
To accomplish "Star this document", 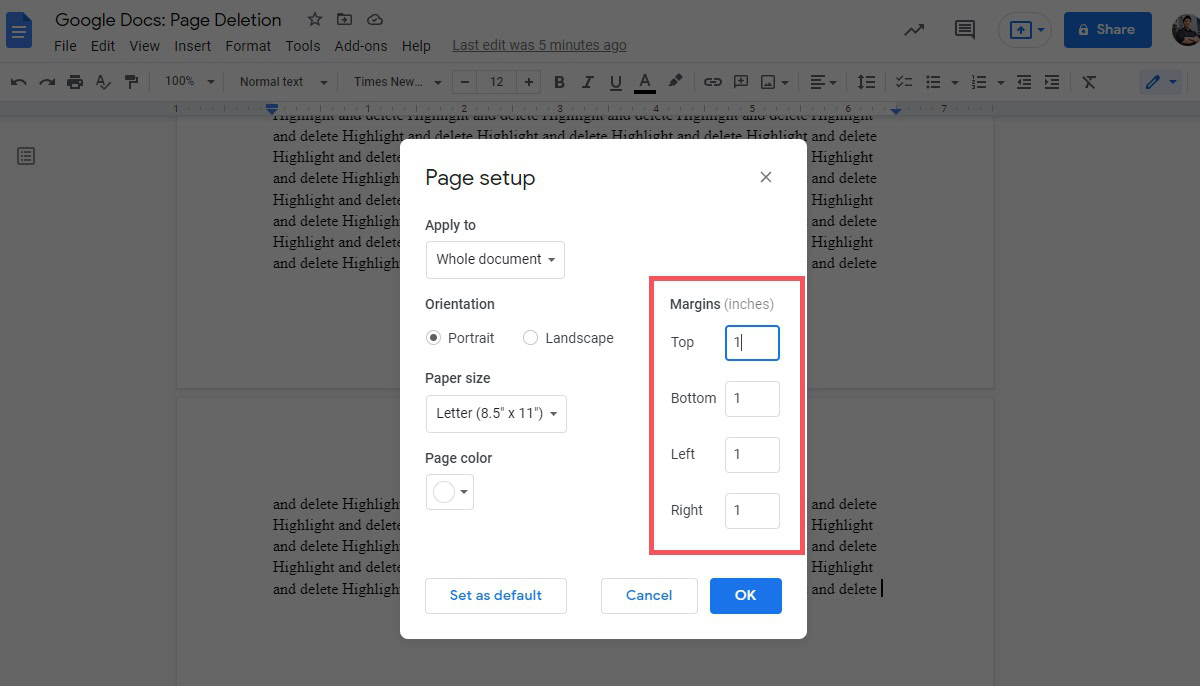I will 315,20.
